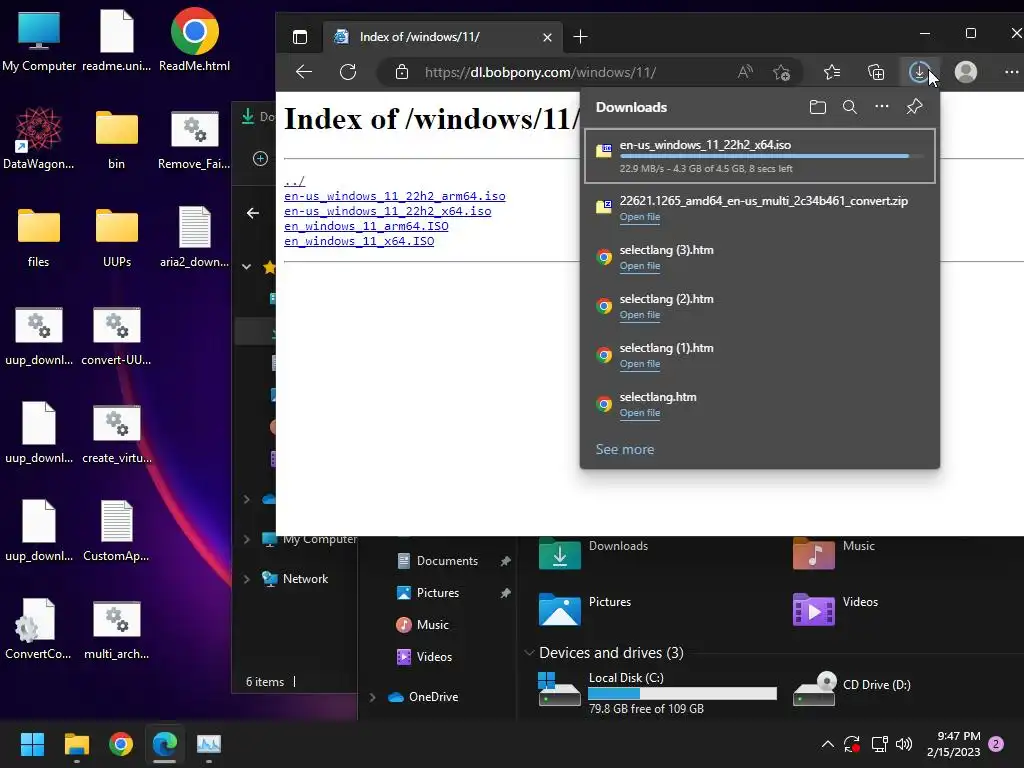
Task: Open file for the convert.zip download
Action: click(x=640, y=217)
